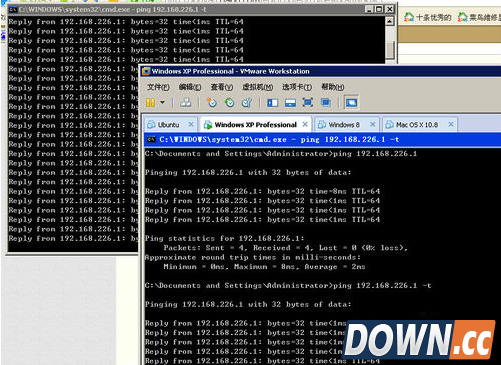Image resolution: width=501 pixels, height=365 pixels.
Task: Select the Windows XP Professional tab
Action: coord(255,125)
